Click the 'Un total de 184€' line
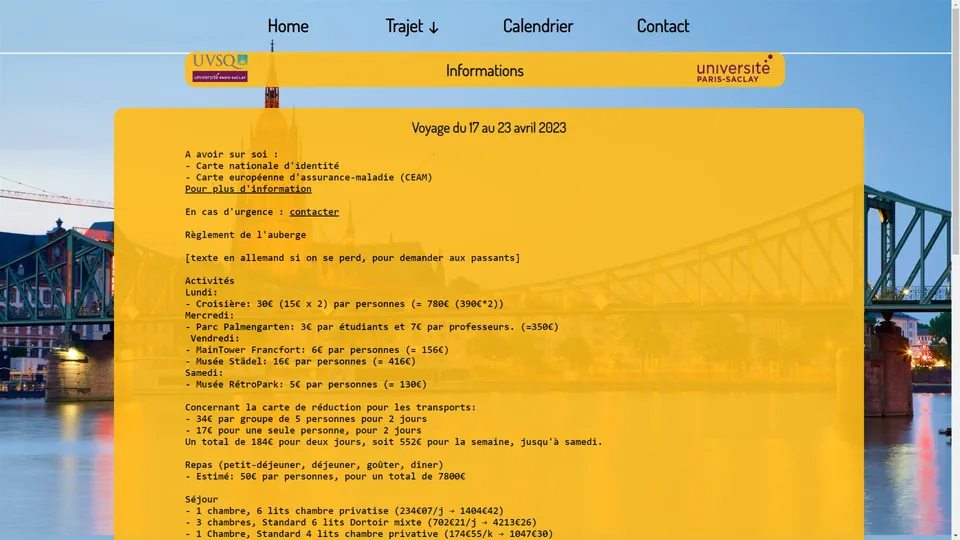The height and width of the screenshot is (540, 960). [394, 442]
